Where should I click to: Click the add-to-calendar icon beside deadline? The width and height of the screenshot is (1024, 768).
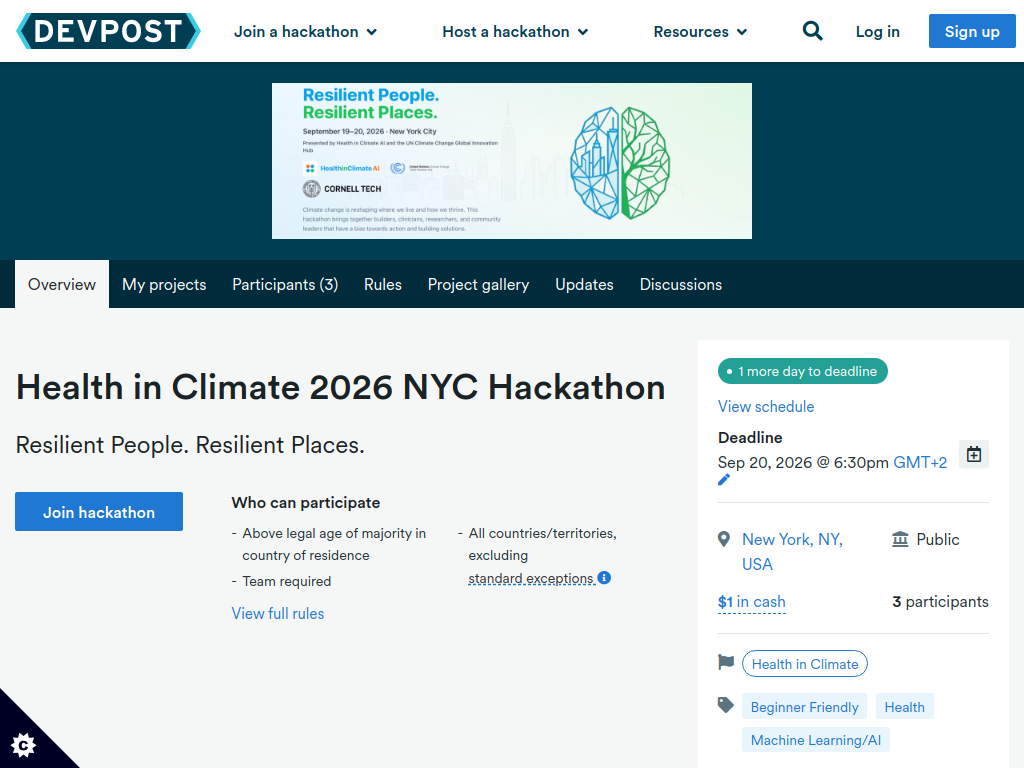click(974, 455)
